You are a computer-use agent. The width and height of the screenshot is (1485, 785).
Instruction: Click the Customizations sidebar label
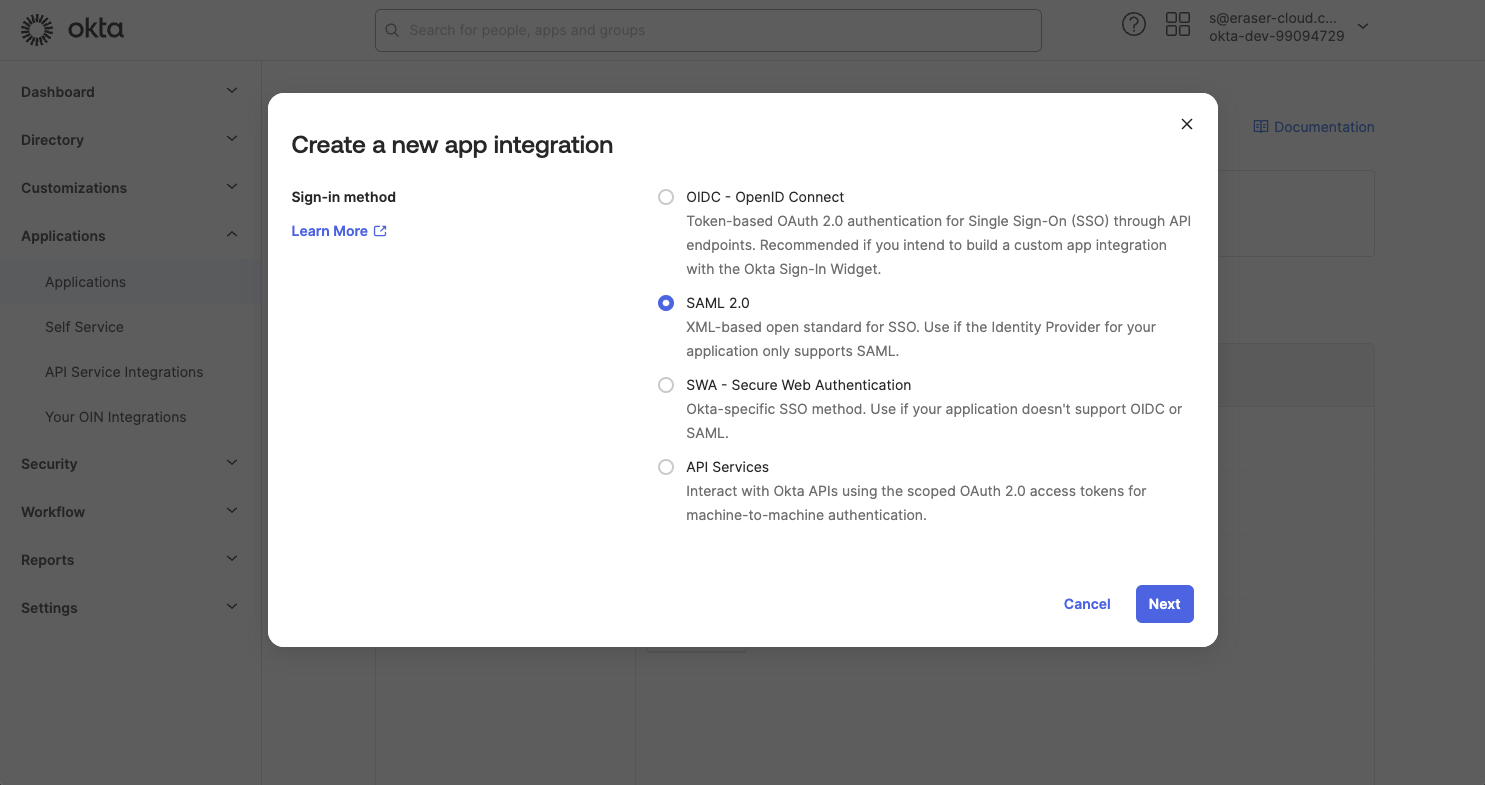(x=74, y=188)
